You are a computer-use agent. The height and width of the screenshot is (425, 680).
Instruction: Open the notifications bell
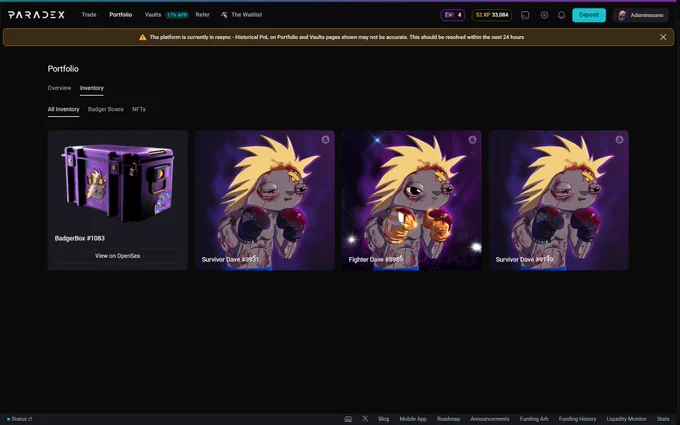tap(561, 15)
